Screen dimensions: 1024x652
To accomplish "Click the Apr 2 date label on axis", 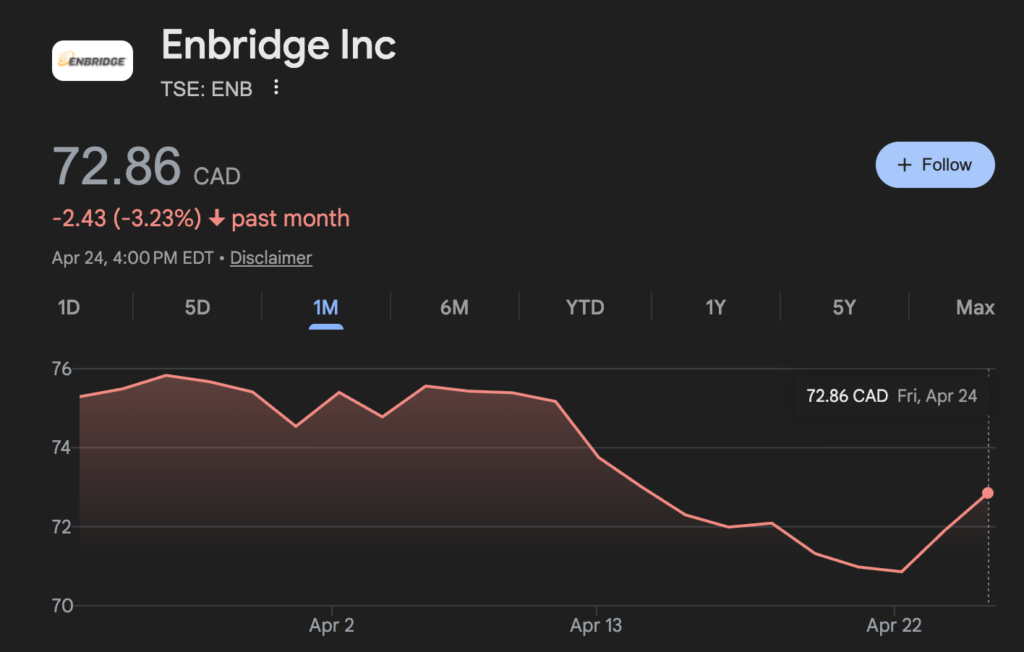I will pyautogui.click(x=331, y=626).
